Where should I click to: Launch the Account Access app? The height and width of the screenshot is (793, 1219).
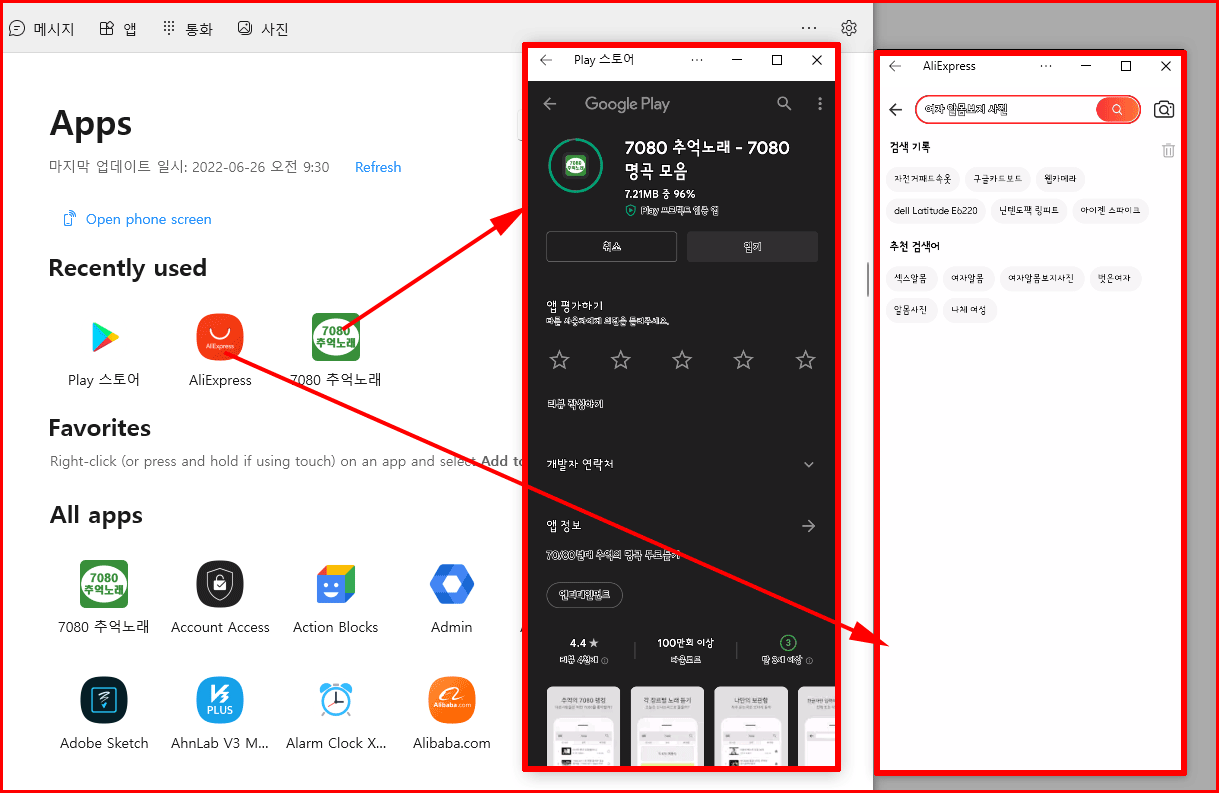pos(220,584)
